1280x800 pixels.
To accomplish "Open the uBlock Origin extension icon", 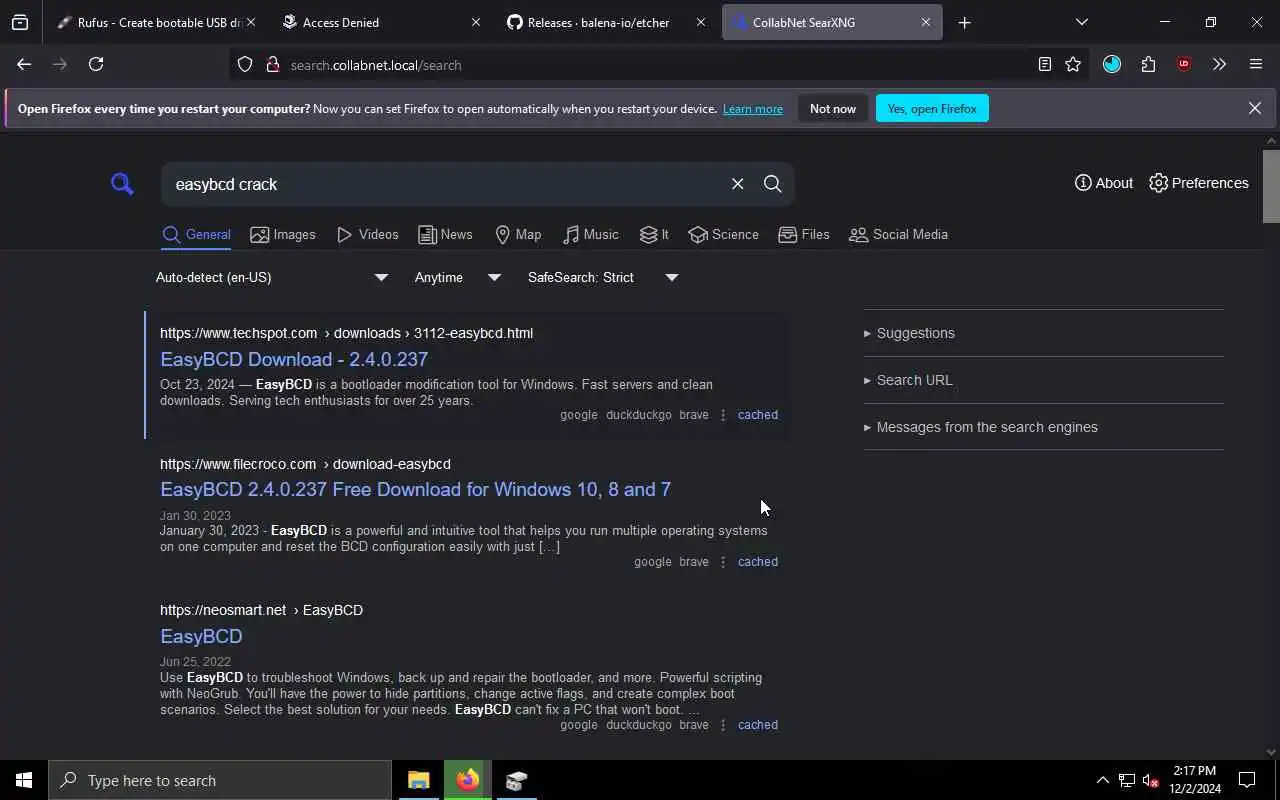I will point(1184,64).
